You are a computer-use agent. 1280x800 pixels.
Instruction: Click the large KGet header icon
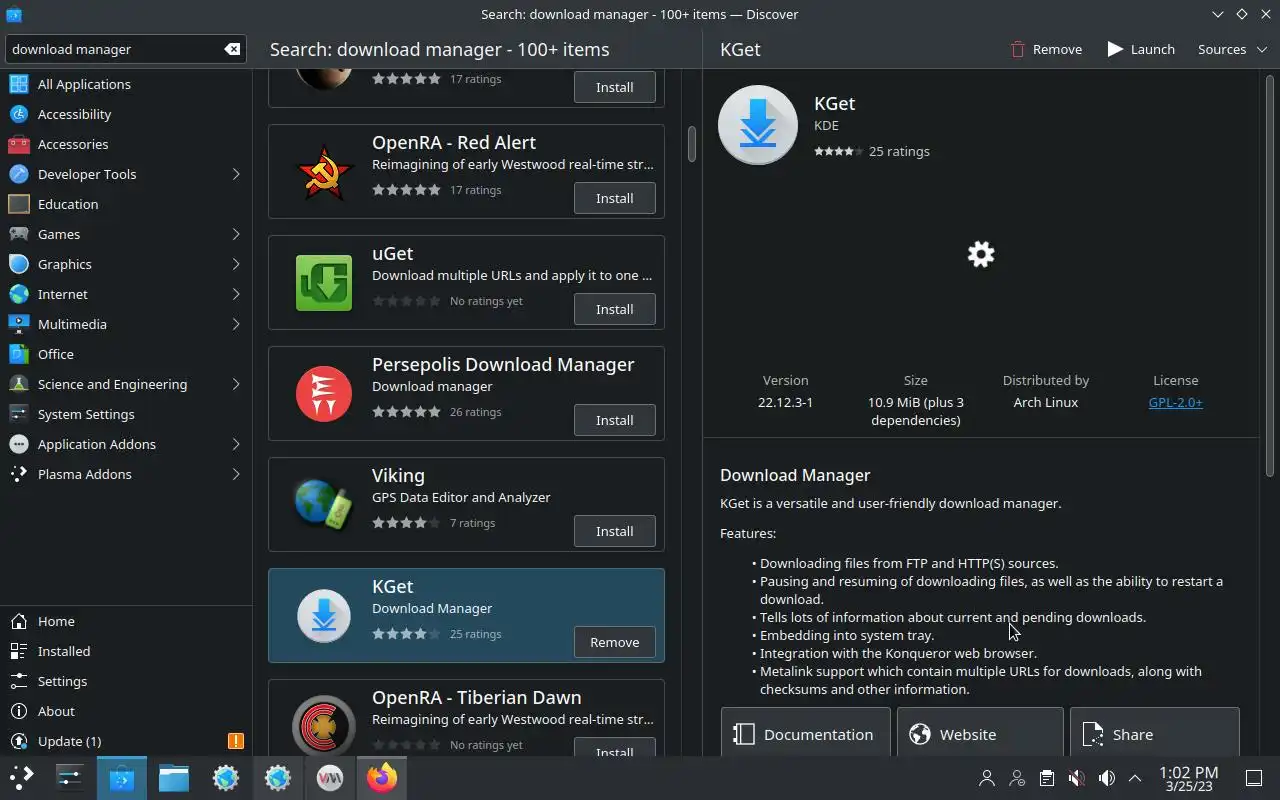pyautogui.click(x=758, y=125)
